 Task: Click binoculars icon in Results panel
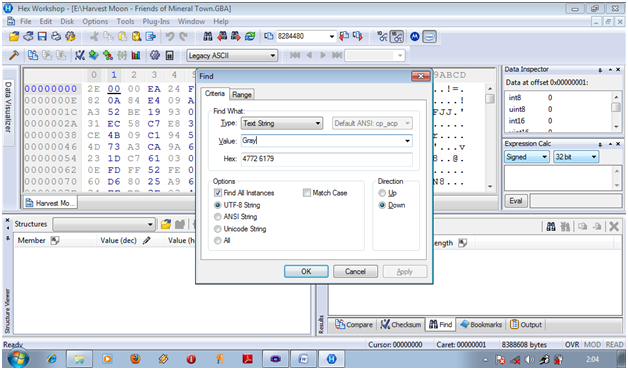[x=551, y=227]
